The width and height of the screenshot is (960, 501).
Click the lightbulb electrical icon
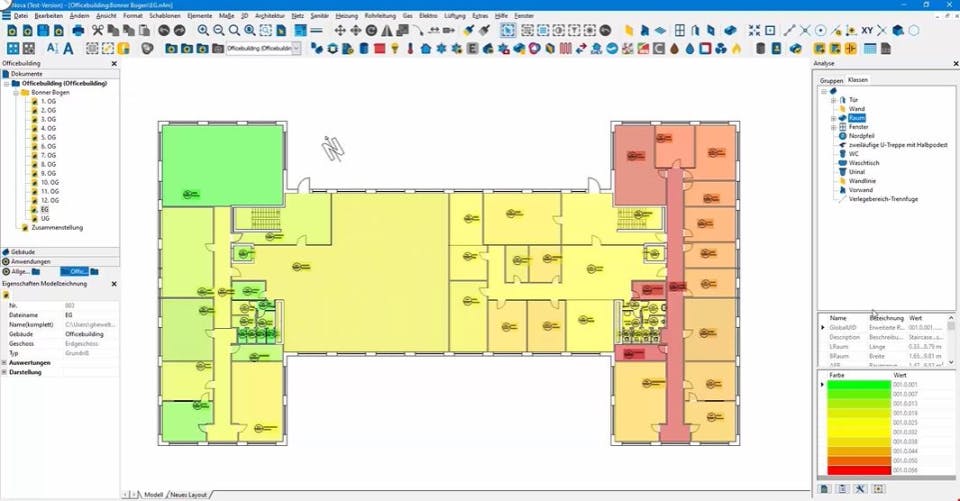(395, 48)
